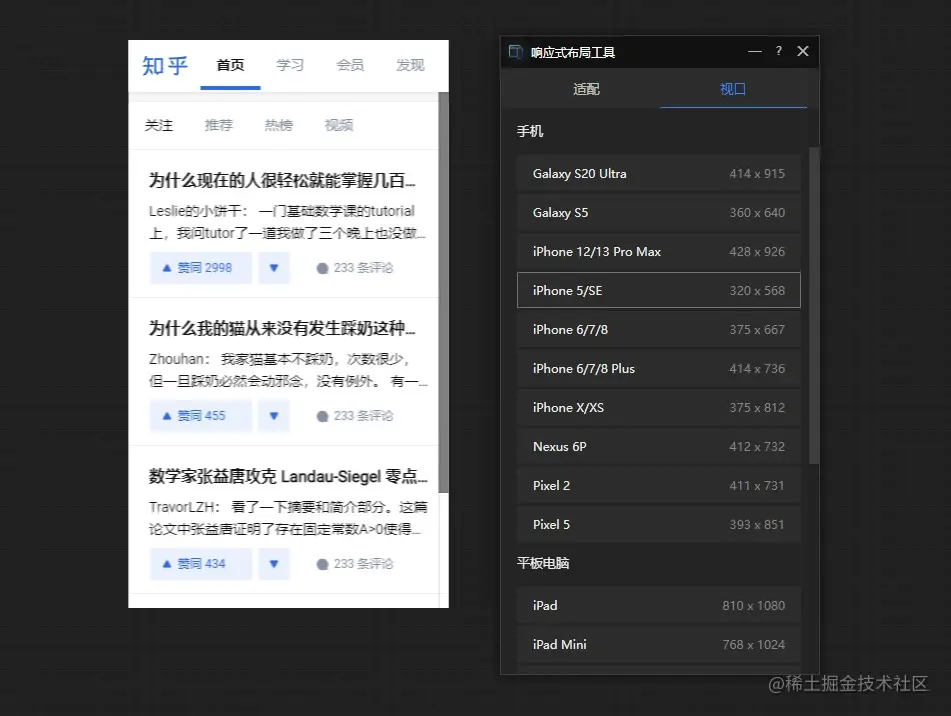The height and width of the screenshot is (716, 951).
Task: Upvote the post with 赞同 434
Action: pos(201,564)
